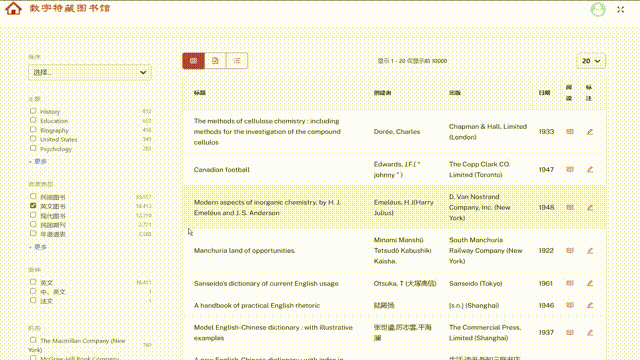Open the user profile avatar
This screenshot has height=360, width=640.
[598, 9]
